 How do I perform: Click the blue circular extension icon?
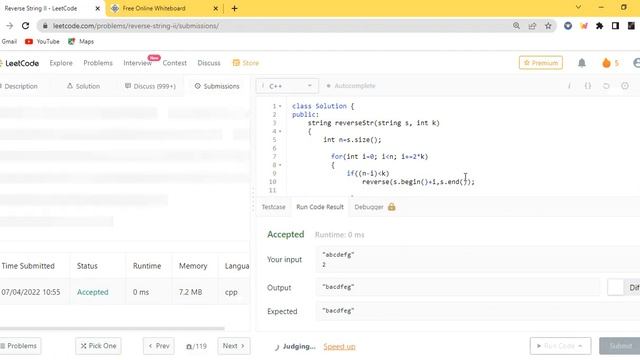568,26
